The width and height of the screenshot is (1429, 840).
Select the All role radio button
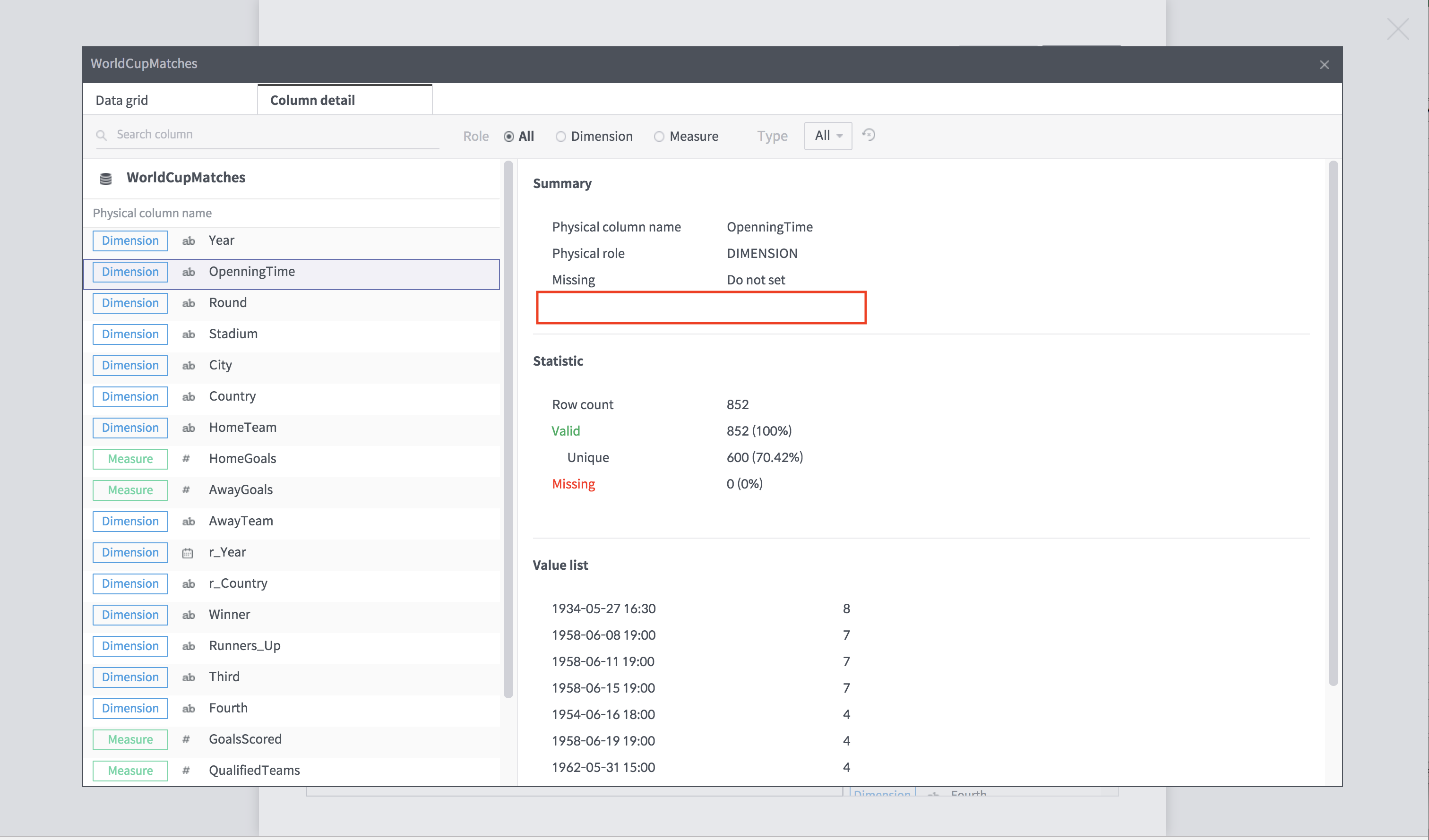508,136
